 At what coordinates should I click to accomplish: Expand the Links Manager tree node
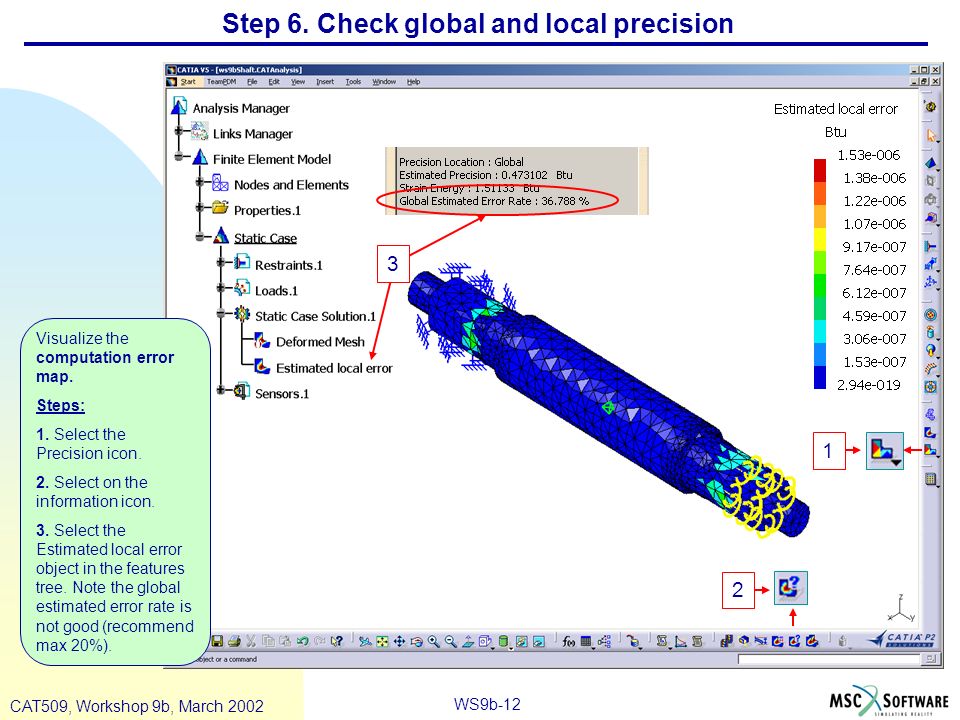coord(179,131)
